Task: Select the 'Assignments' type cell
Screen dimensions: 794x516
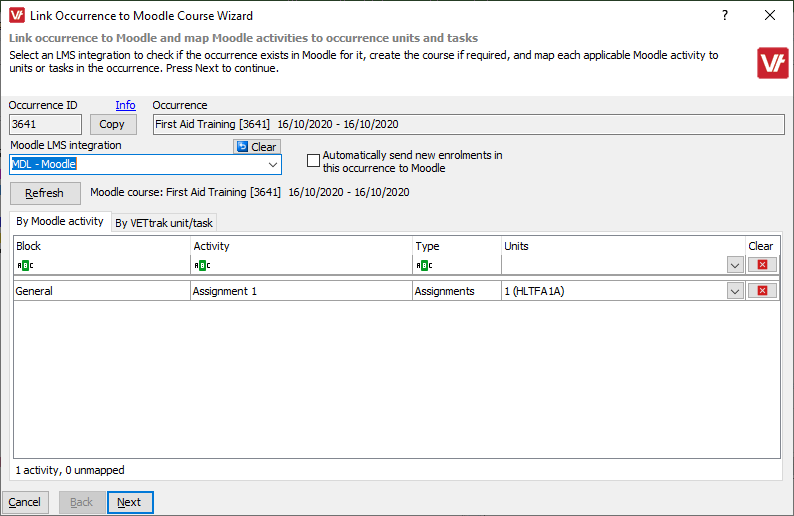Action: (457, 291)
